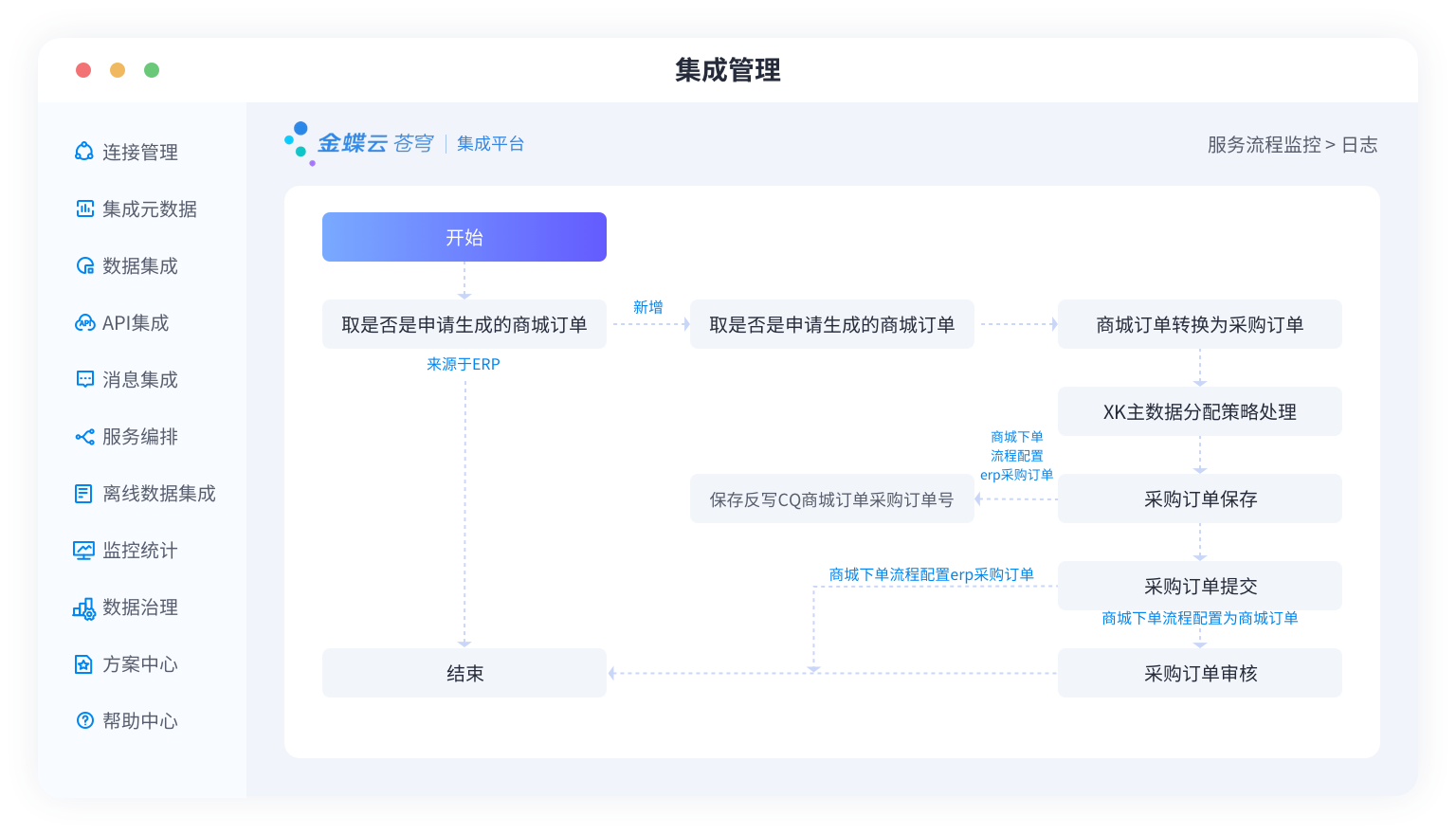Select the 商城订单转换为采购订单 node
The image size is (1456, 834).
[1199, 324]
